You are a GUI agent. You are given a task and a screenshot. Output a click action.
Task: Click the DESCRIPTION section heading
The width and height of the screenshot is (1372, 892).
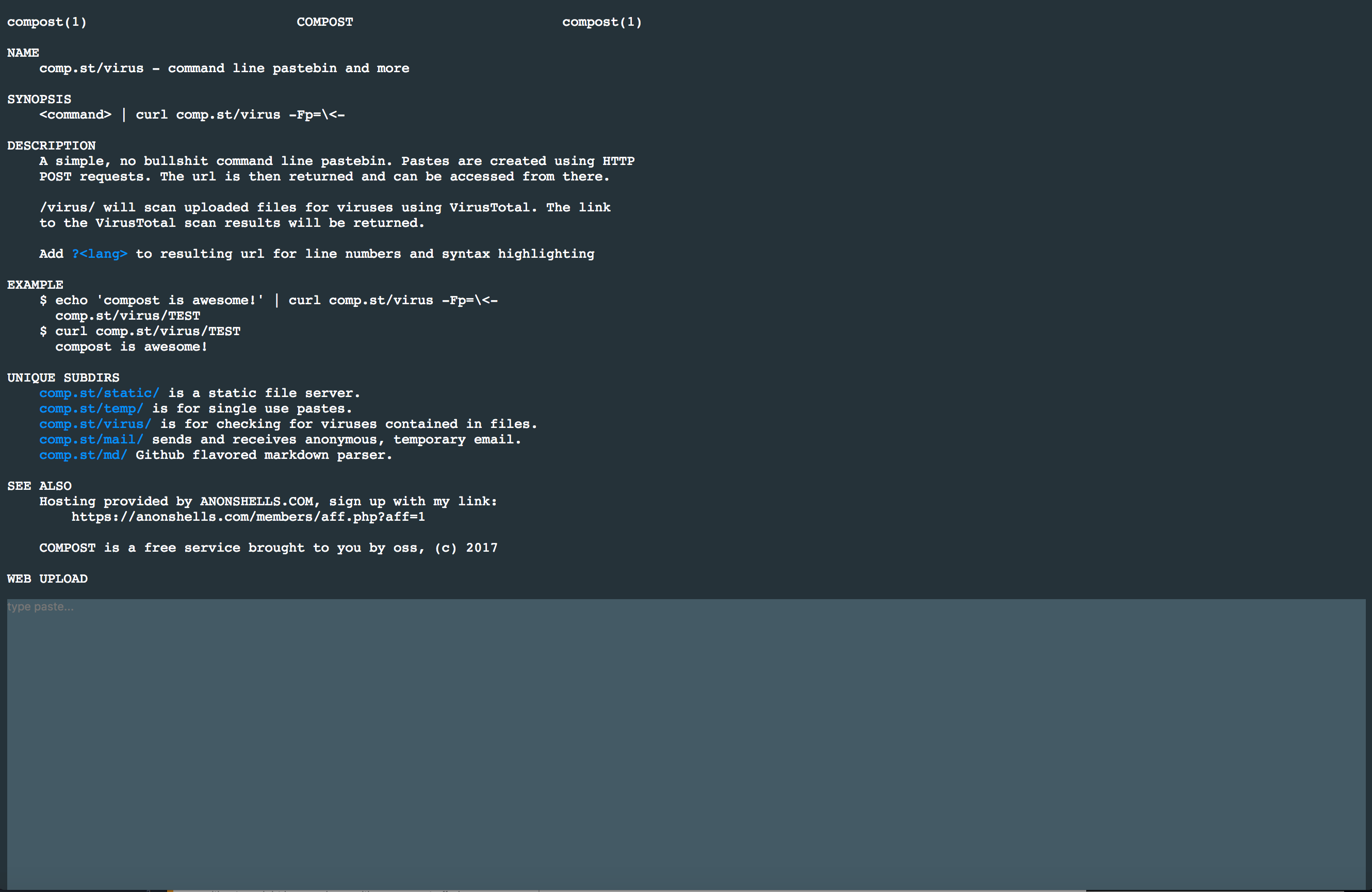coord(51,146)
